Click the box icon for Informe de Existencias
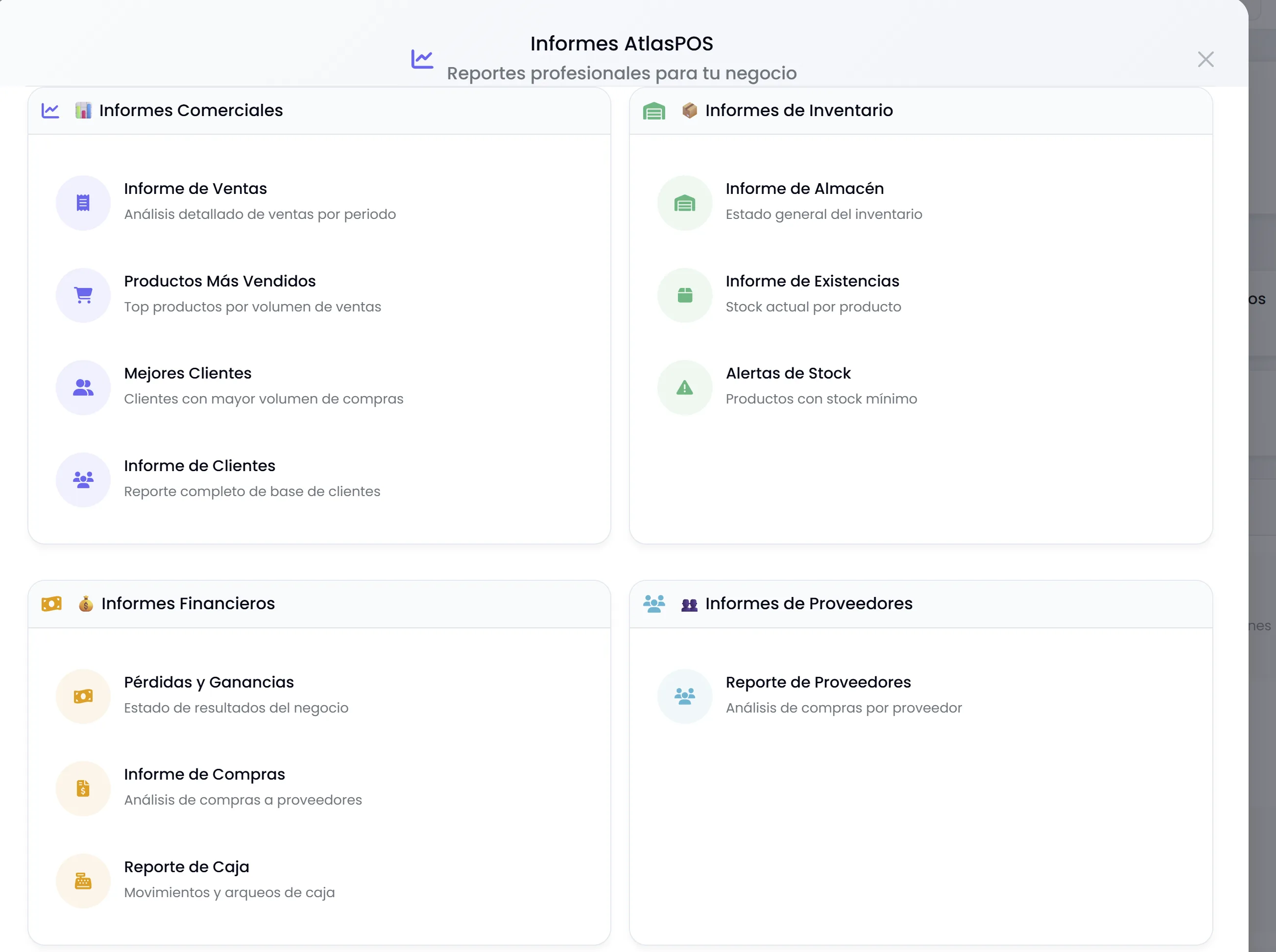The height and width of the screenshot is (952, 1276). pyautogui.click(x=685, y=295)
